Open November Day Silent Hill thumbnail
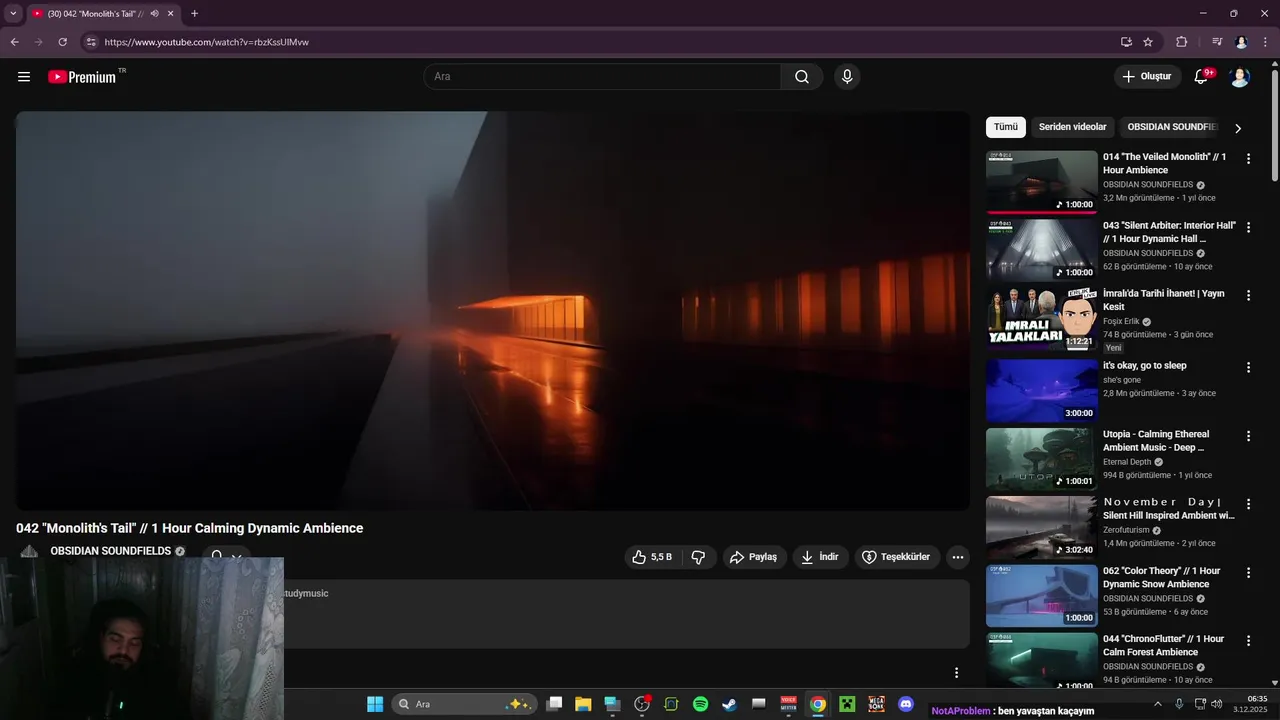 1041,527
